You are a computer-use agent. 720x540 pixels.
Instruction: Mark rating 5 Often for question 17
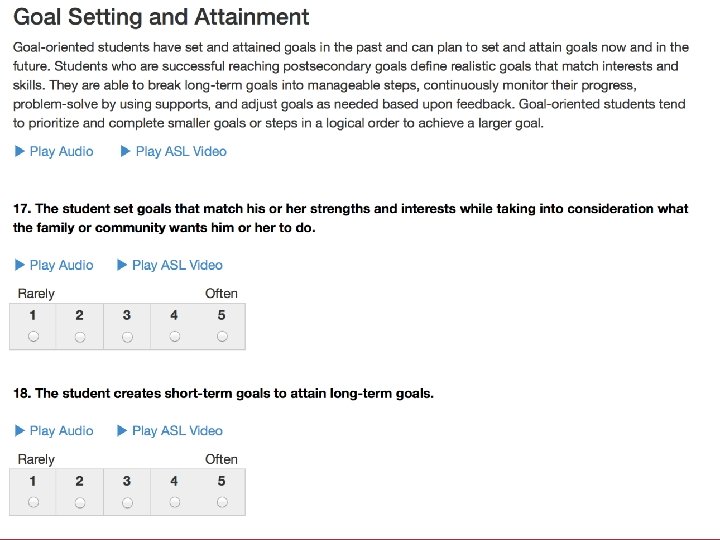(222, 337)
